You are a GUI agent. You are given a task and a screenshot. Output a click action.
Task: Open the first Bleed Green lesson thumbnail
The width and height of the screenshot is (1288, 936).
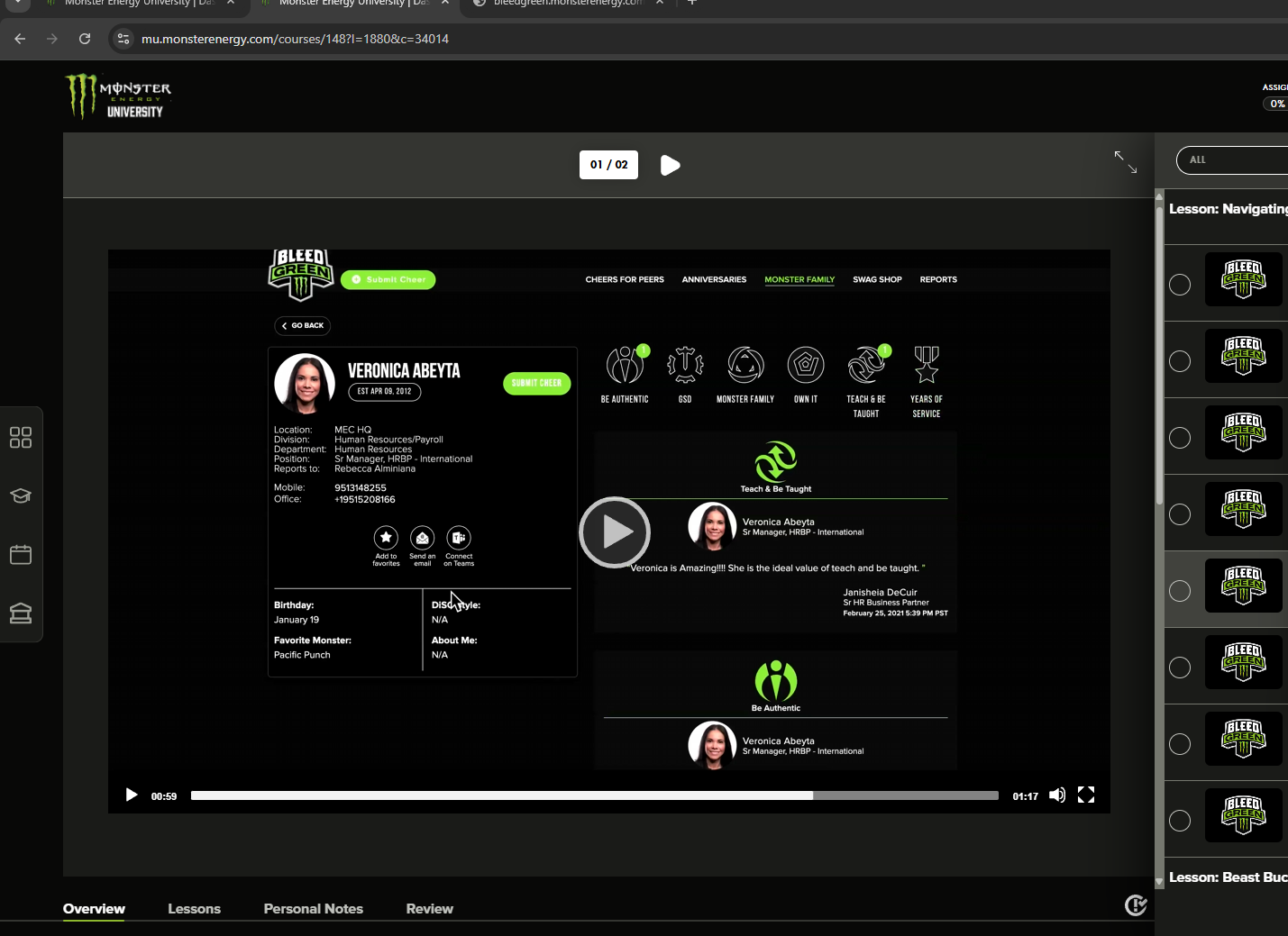(1244, 280)
